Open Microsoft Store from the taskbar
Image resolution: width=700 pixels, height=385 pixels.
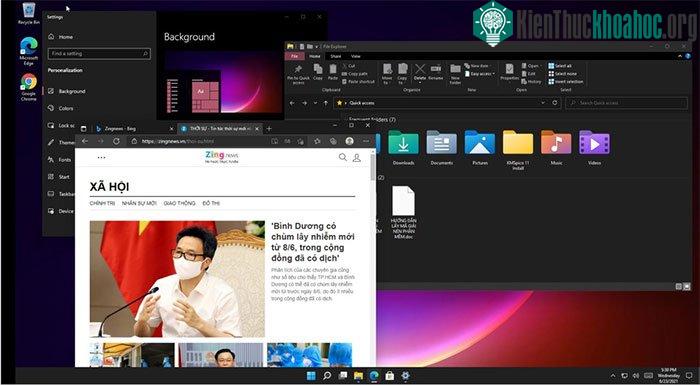click(389, 376)
